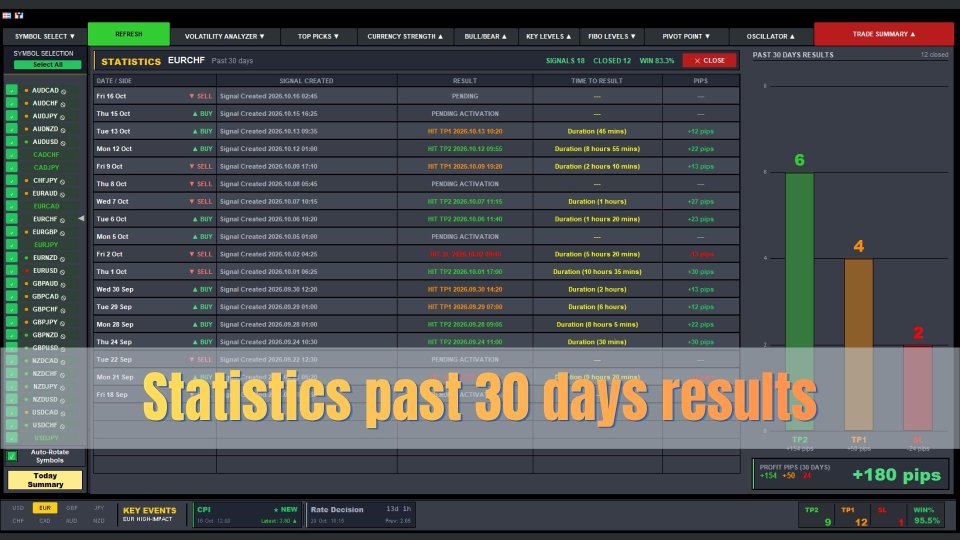960x540 pixels.
Task: Select the green EURCAD symbol name
Action: point(47,206)
